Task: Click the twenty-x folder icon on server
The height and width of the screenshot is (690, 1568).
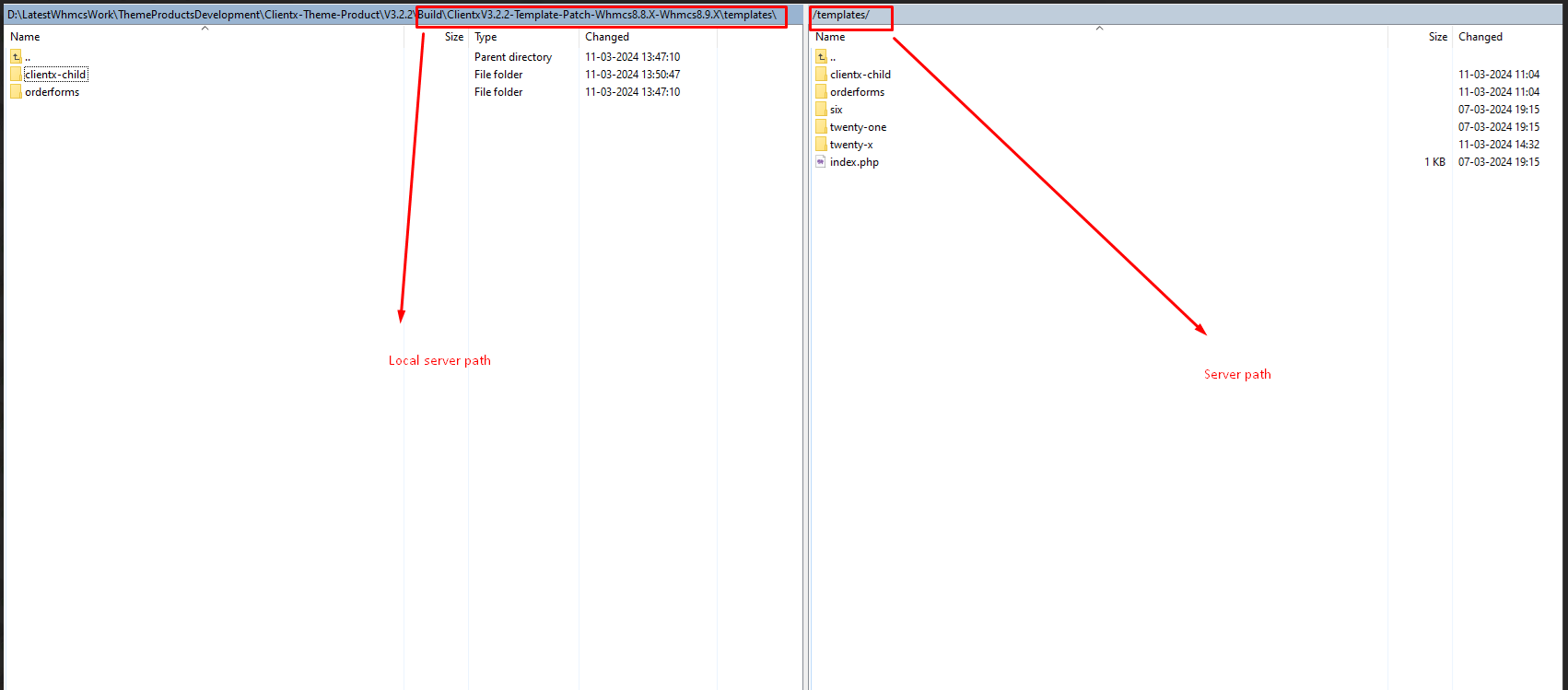Action: pos(821,145)
